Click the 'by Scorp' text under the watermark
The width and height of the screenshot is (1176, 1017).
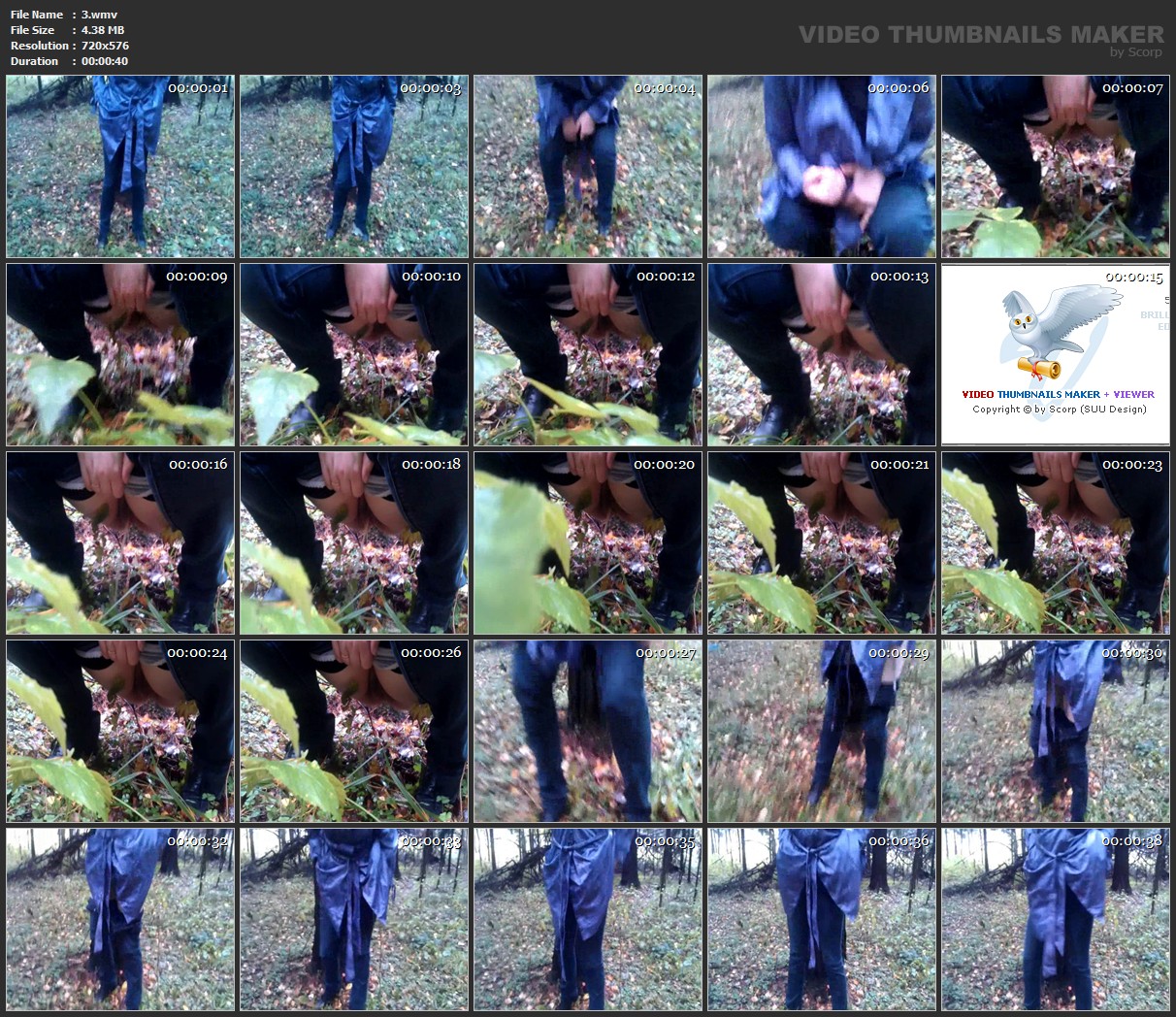click(x=1135, y=52)
